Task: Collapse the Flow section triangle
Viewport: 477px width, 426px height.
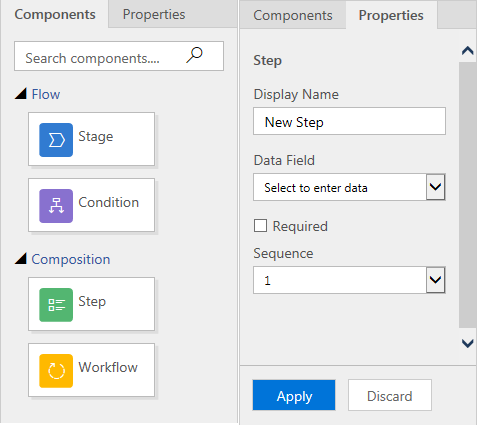Action: (21, 94)
